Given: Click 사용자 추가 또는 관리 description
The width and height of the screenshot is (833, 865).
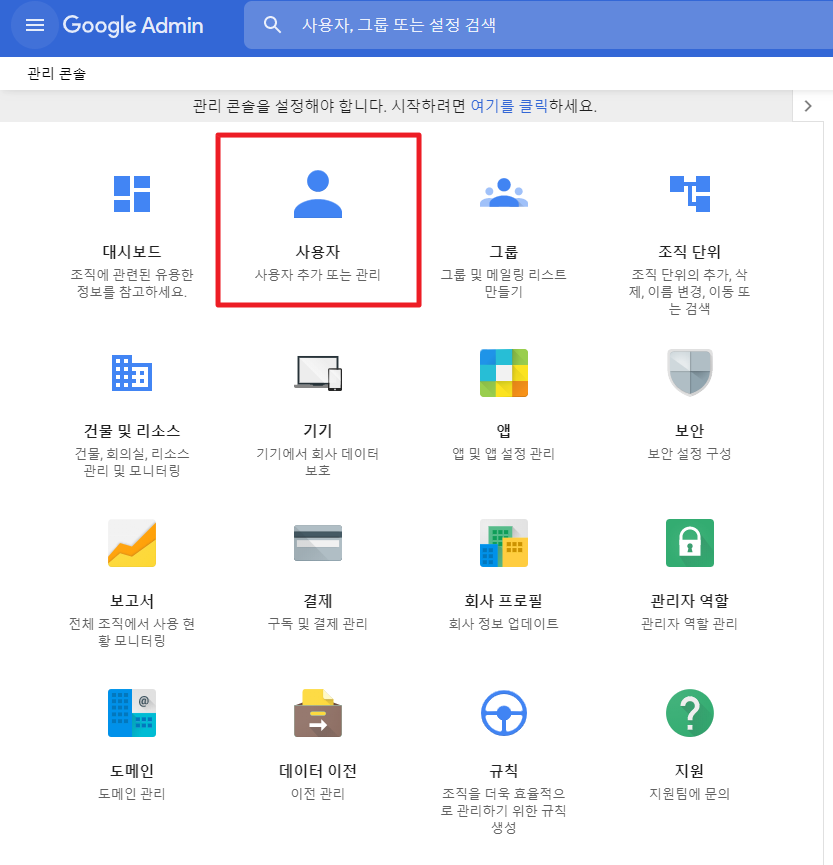Looking at the screenshot, I should [x=318, y=275].
